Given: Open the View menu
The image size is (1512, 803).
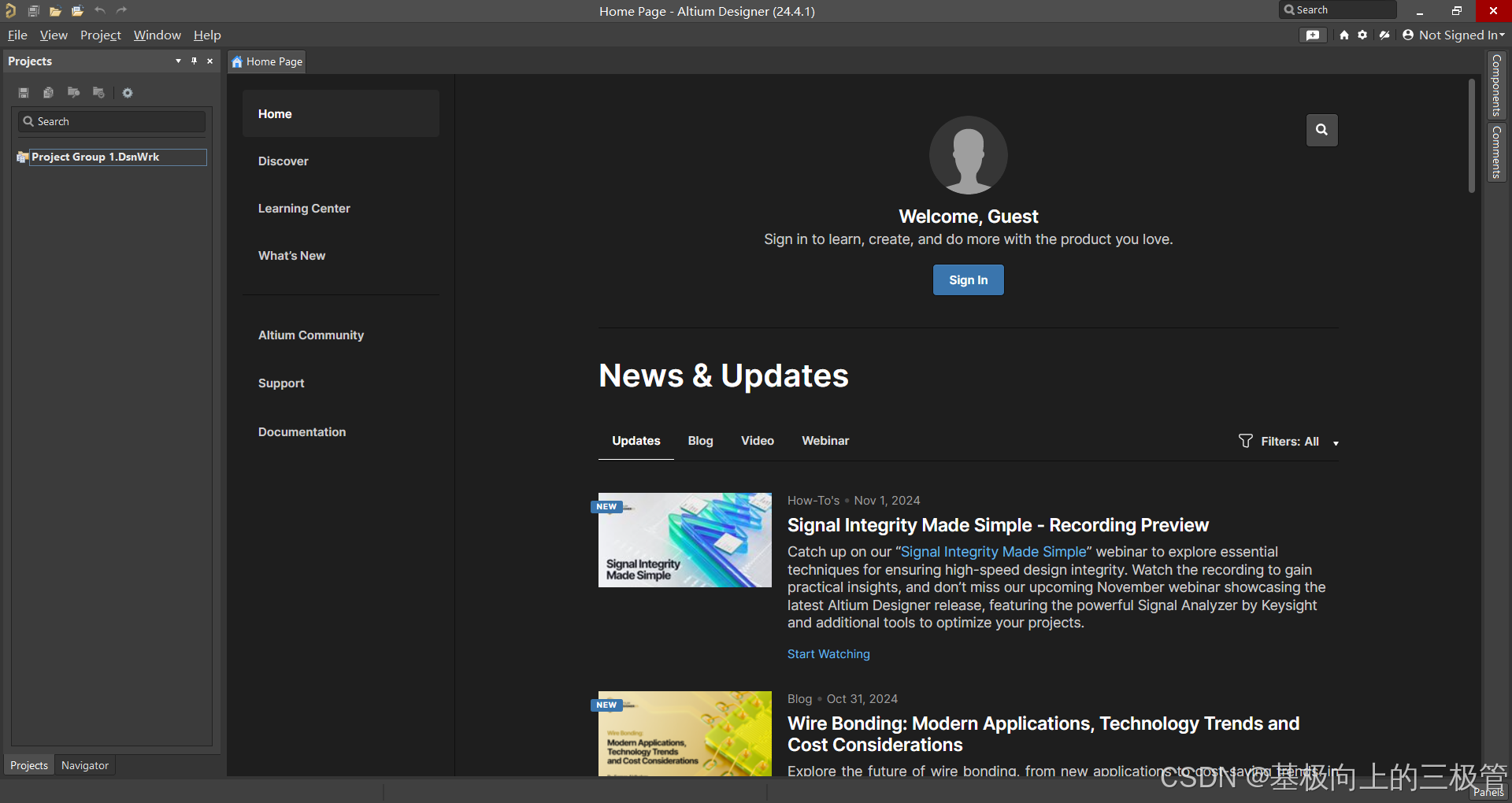Looking at the screenshot, I should coord(54,35).
